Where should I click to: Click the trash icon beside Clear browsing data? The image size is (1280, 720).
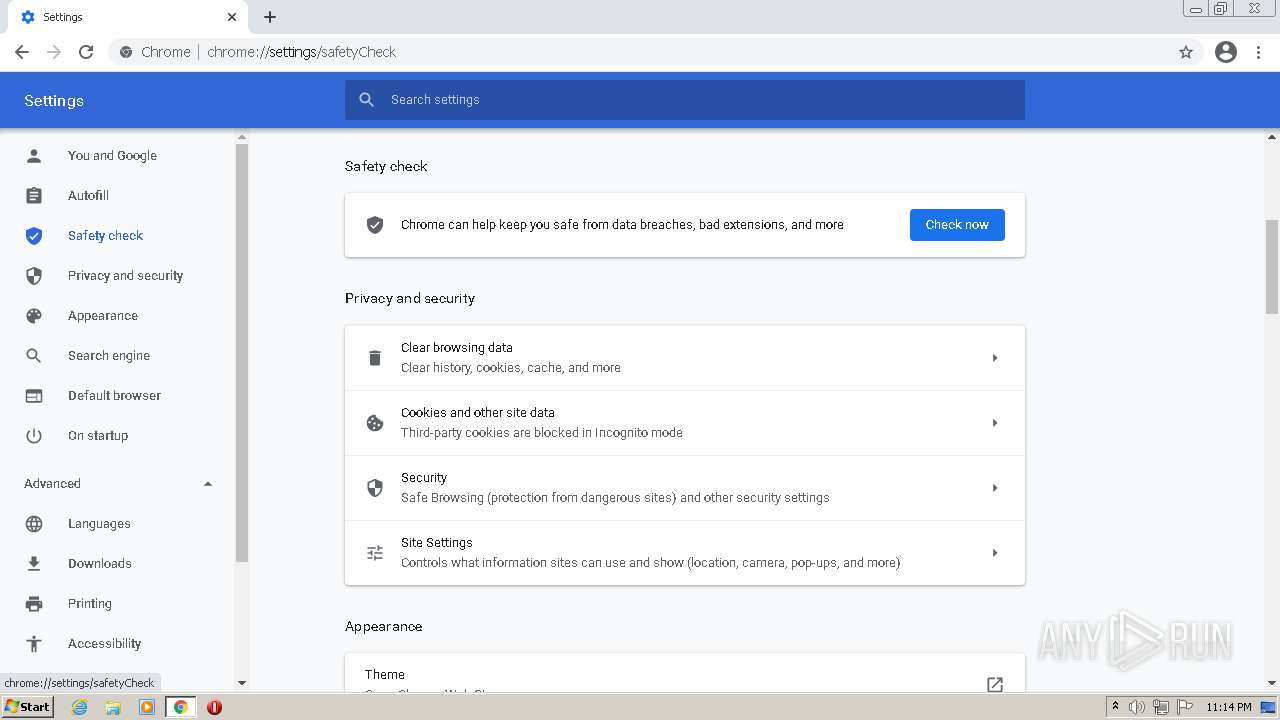[375, 357]
